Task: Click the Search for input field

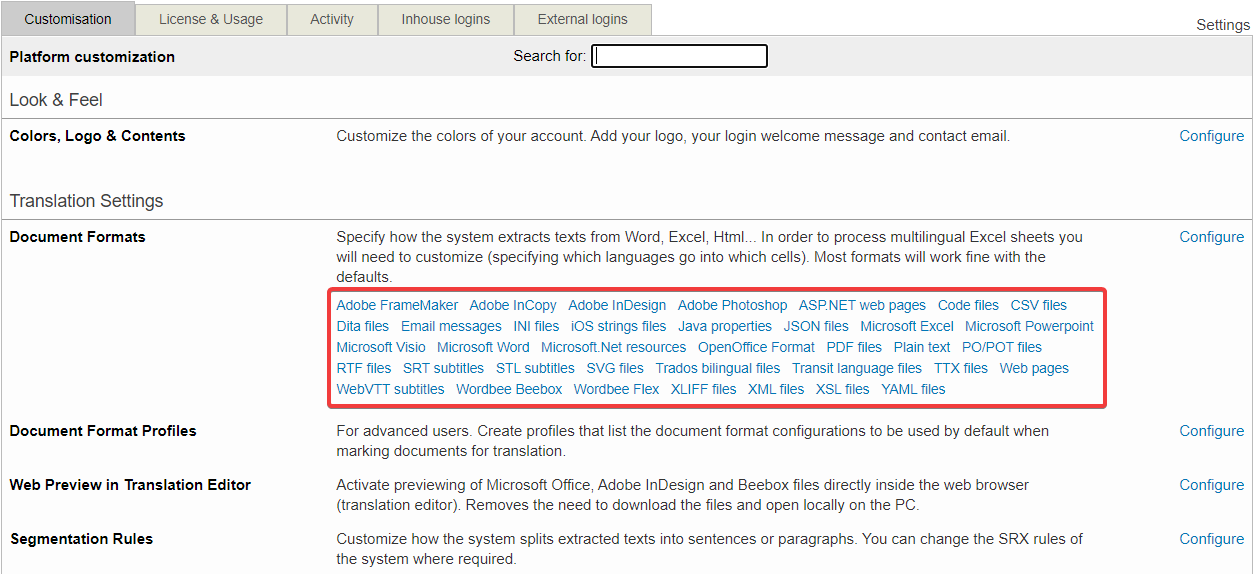Action: (679, 56)
